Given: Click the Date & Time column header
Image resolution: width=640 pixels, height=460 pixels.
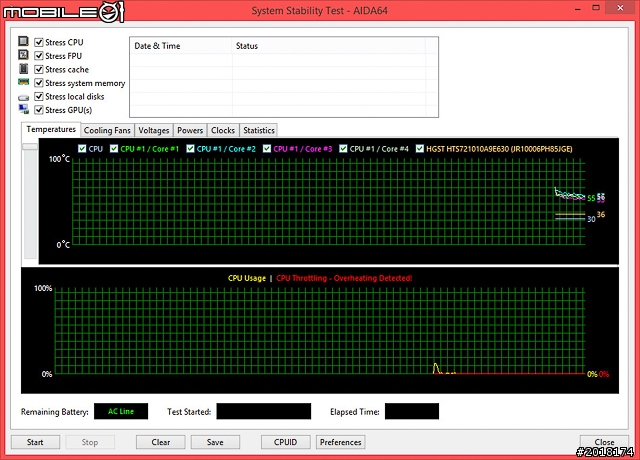Looking at the screenshot, I should [x=181, y=46].
